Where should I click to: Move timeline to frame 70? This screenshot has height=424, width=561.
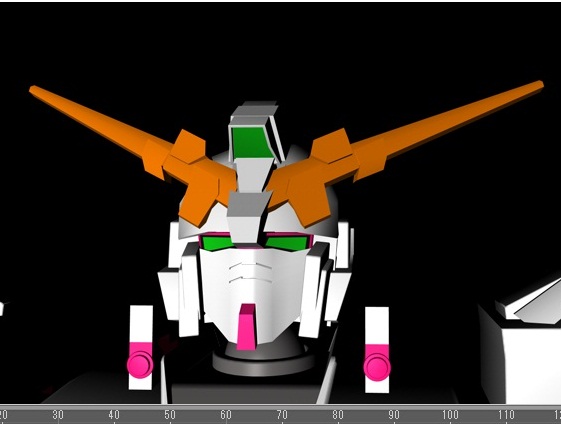282,415
